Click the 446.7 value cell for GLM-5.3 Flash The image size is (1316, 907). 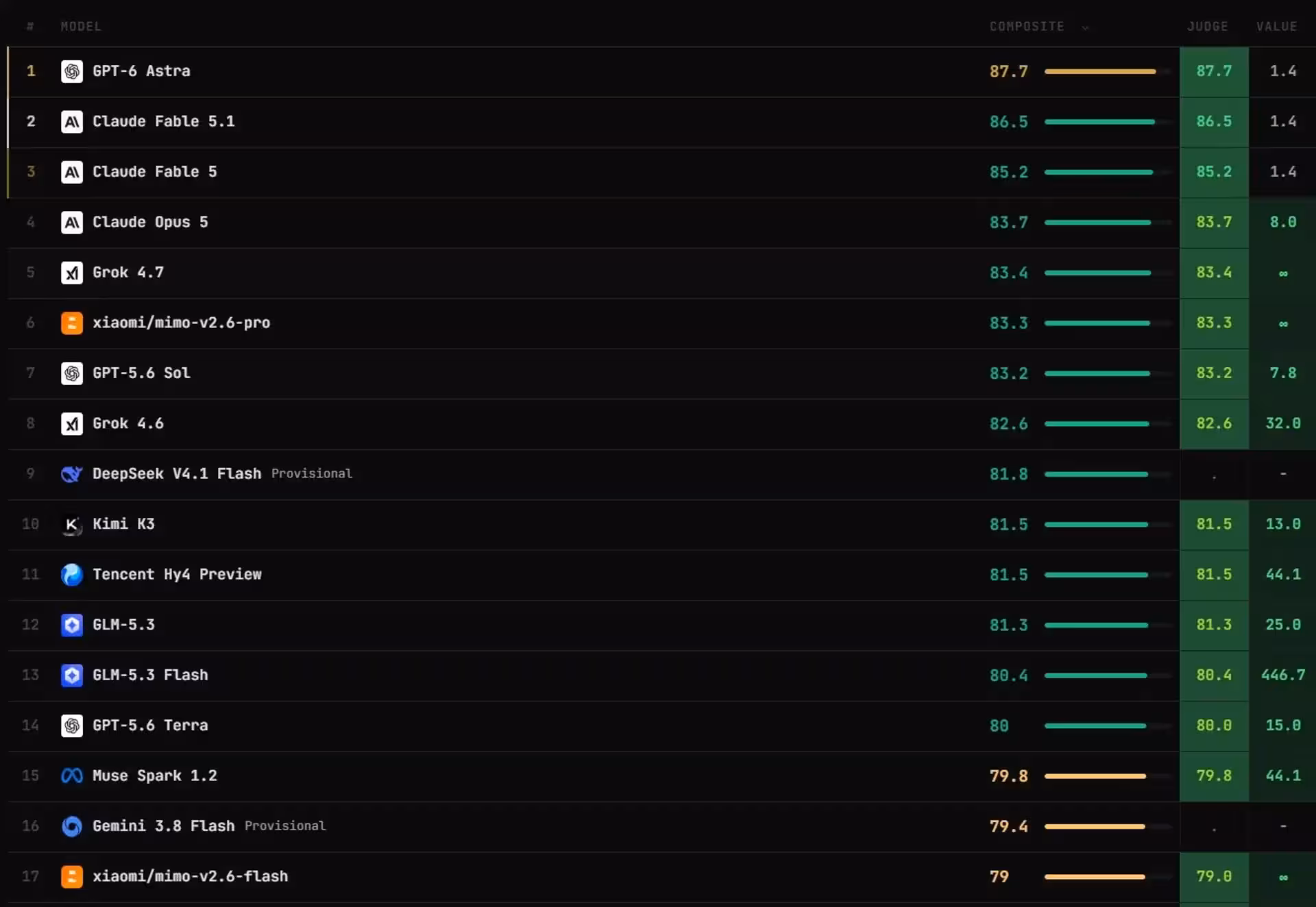pos(1282,675)
